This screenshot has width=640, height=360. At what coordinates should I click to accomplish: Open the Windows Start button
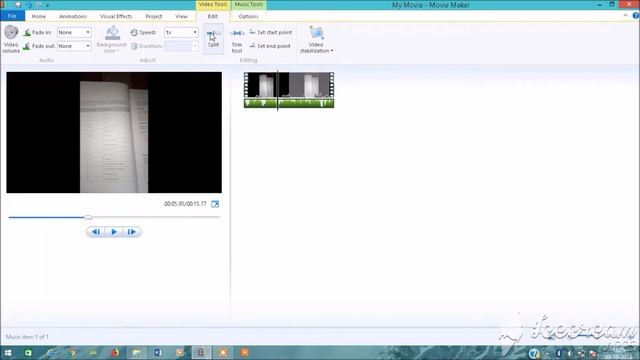[x=8, y=352]
